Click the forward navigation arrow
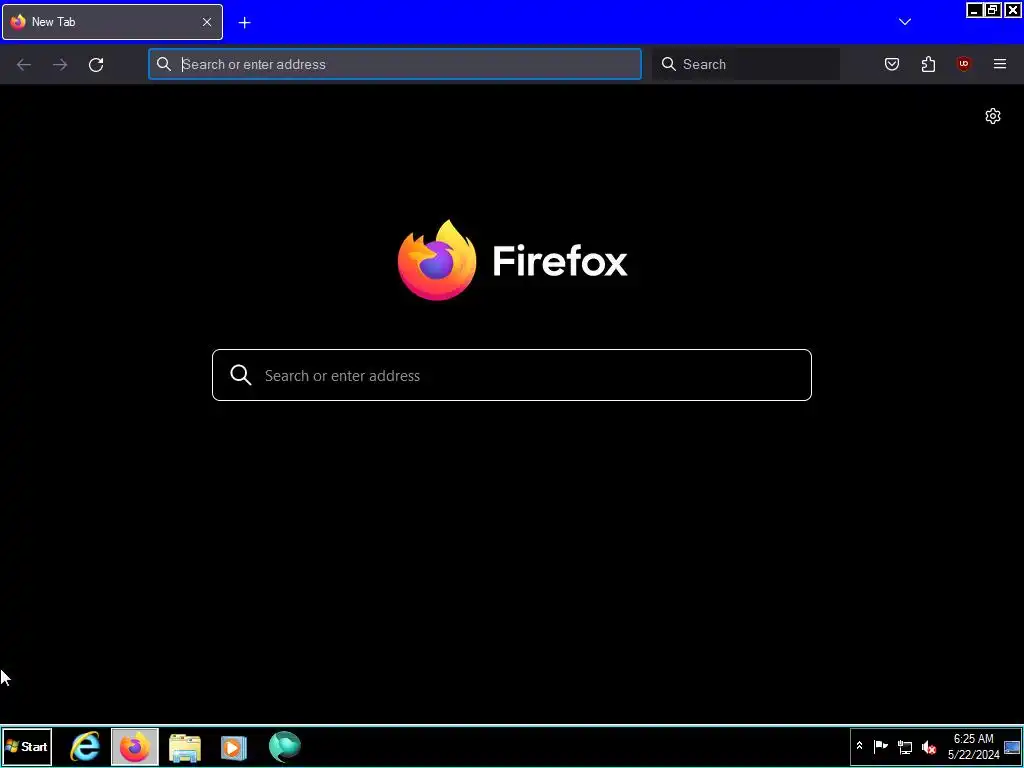The width and height of the screenshot is (1024, 768). [60, 64]
